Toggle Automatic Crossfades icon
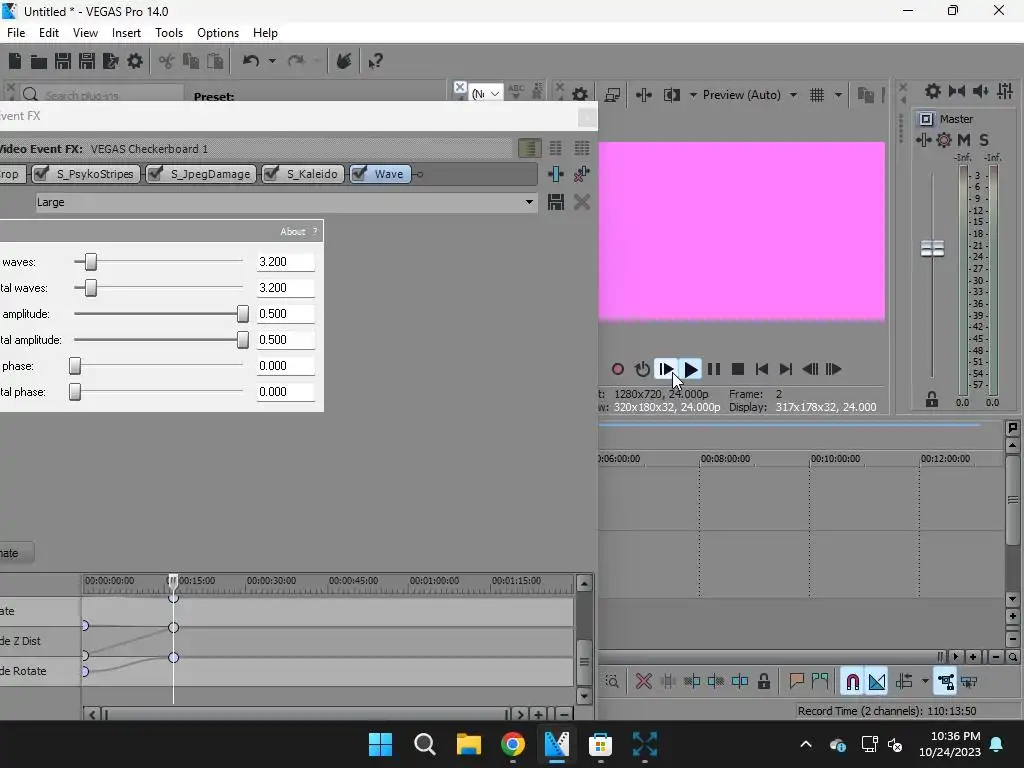The height and width of the screenshot is (768, 1024). pos(876,682)
